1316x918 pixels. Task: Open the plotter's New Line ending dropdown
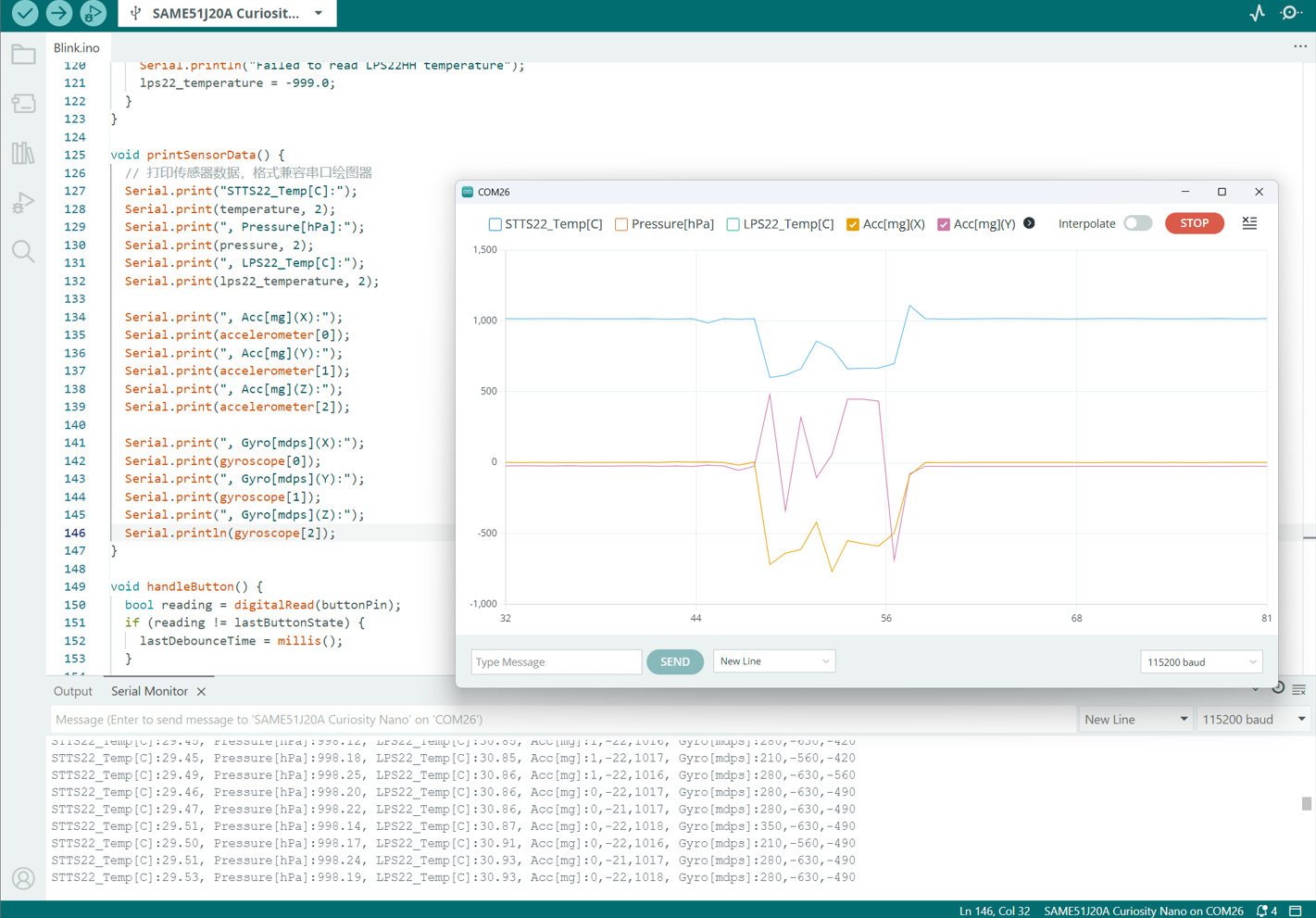click(x=774, y=661)
